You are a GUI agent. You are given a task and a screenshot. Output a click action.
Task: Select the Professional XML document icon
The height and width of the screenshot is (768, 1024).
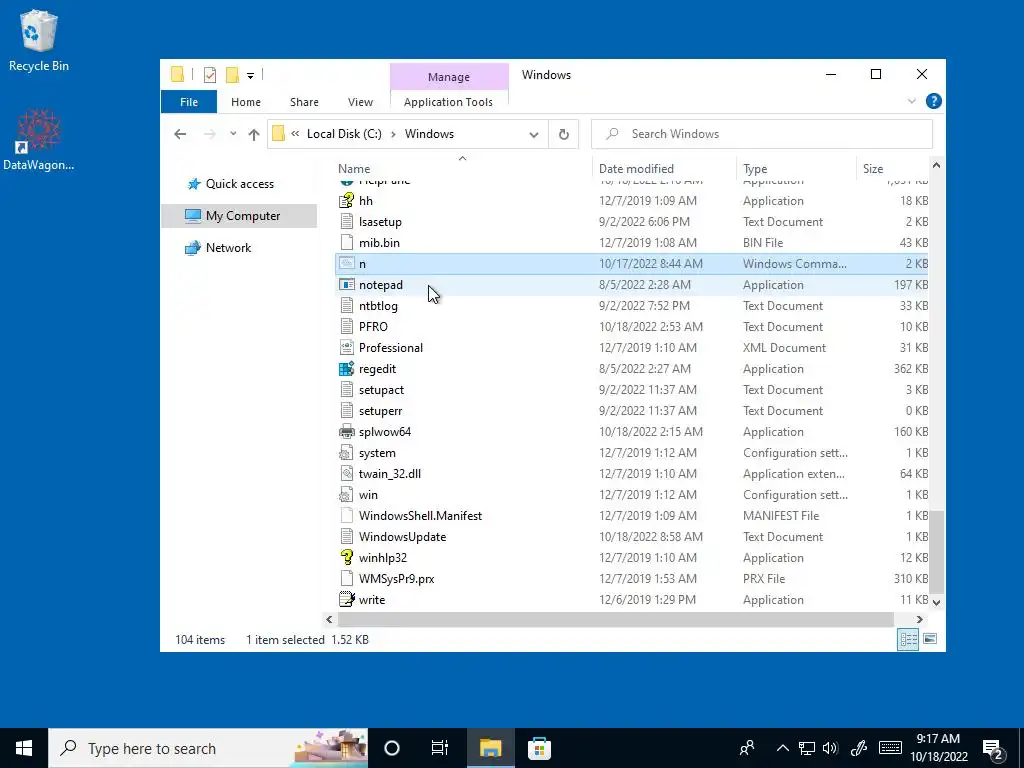[x=347, y=347]
